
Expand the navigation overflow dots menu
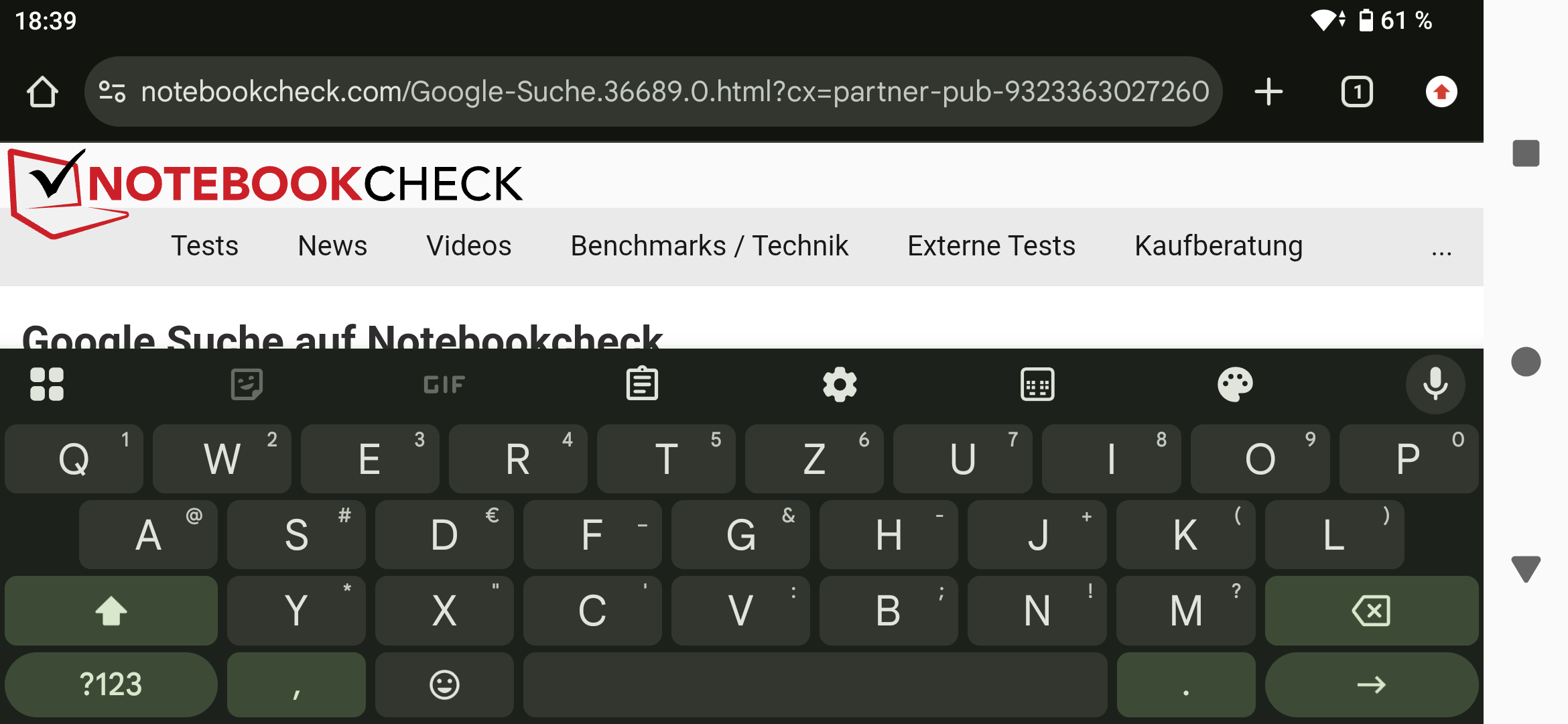[x=1441, y=248]
